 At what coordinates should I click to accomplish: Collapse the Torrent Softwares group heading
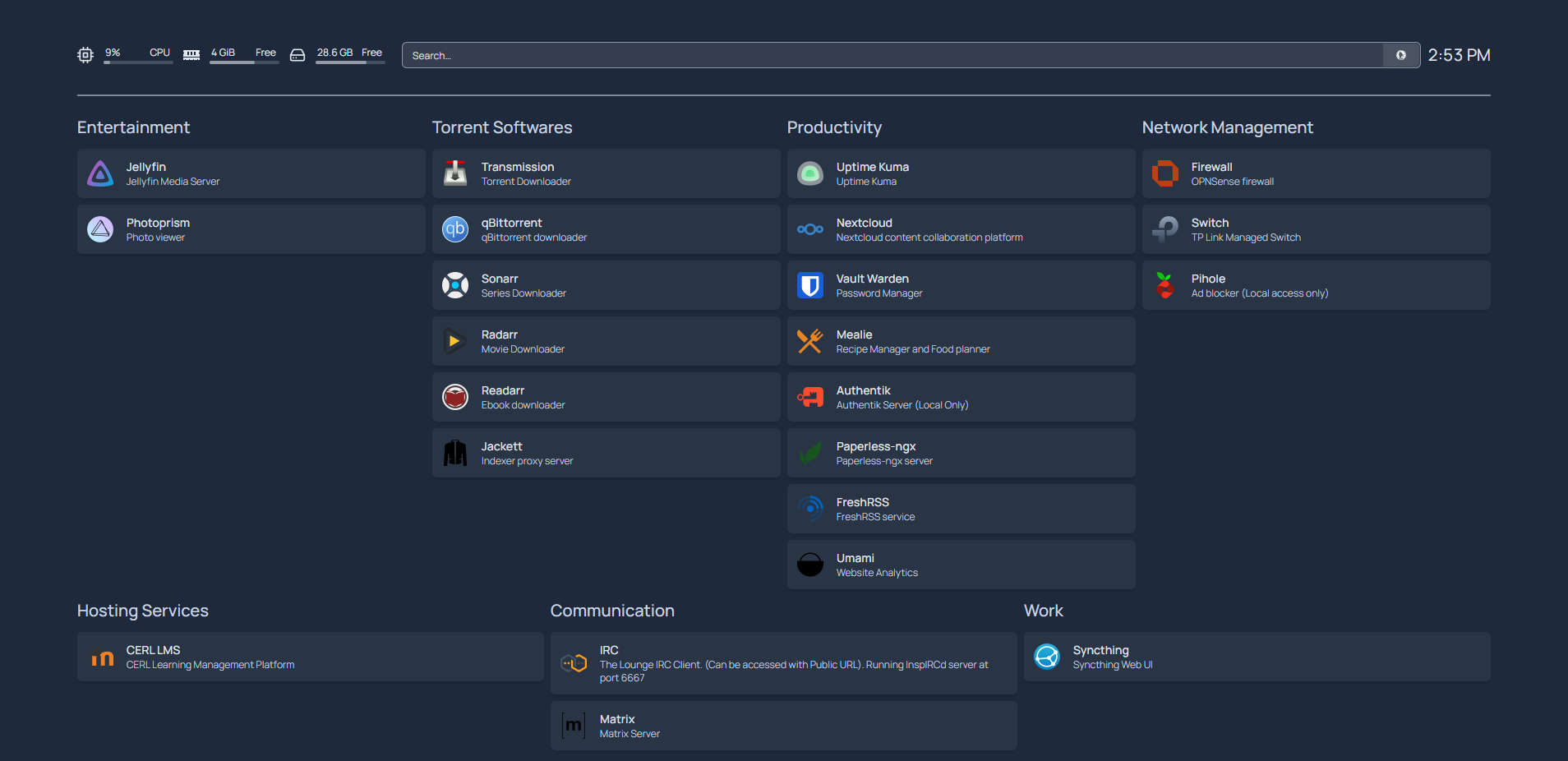click(502, 127)
